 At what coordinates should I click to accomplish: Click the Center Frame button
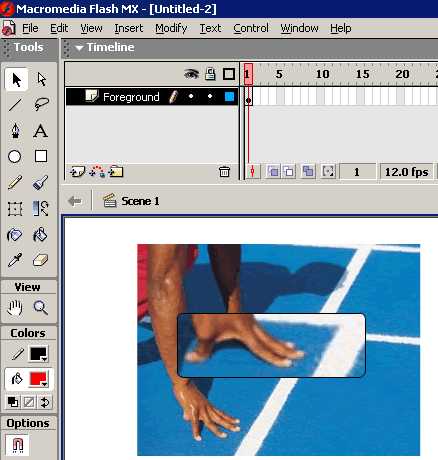tap(252, 172)
